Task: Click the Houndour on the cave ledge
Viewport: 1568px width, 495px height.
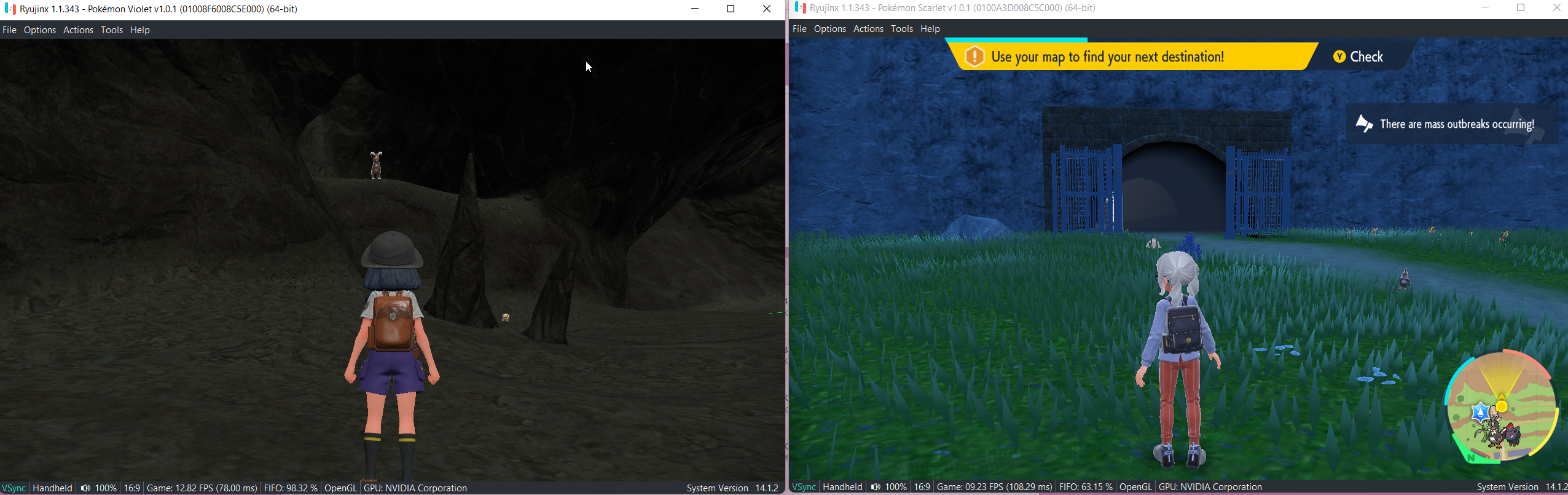Action: 376,165
